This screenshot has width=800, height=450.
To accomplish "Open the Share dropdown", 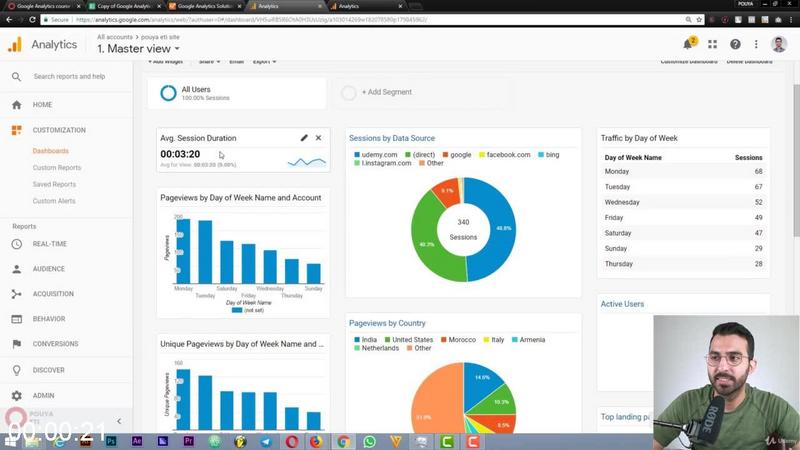I will point(209,62).
